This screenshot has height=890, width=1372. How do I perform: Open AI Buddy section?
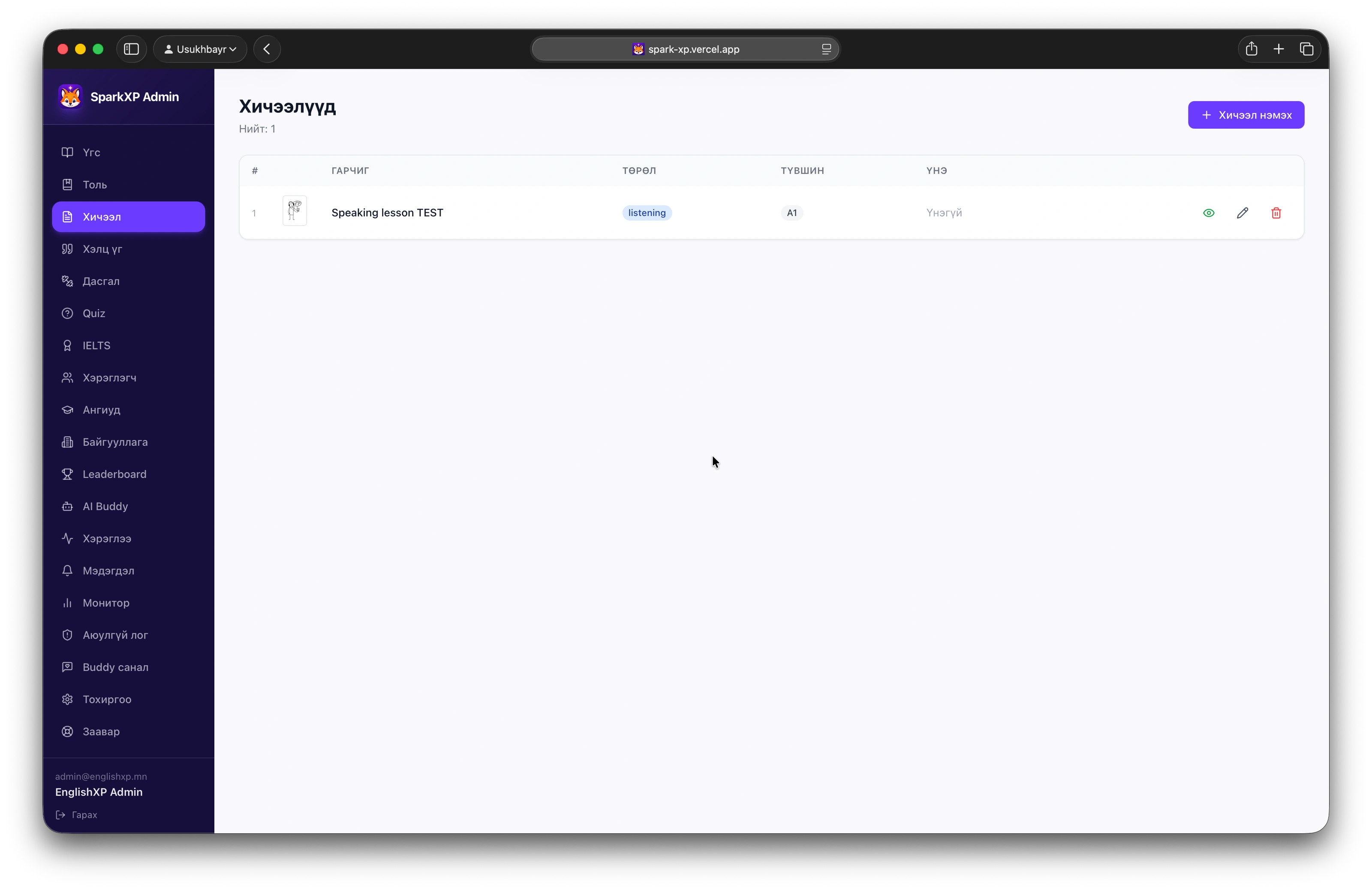[x=128, y=507]
